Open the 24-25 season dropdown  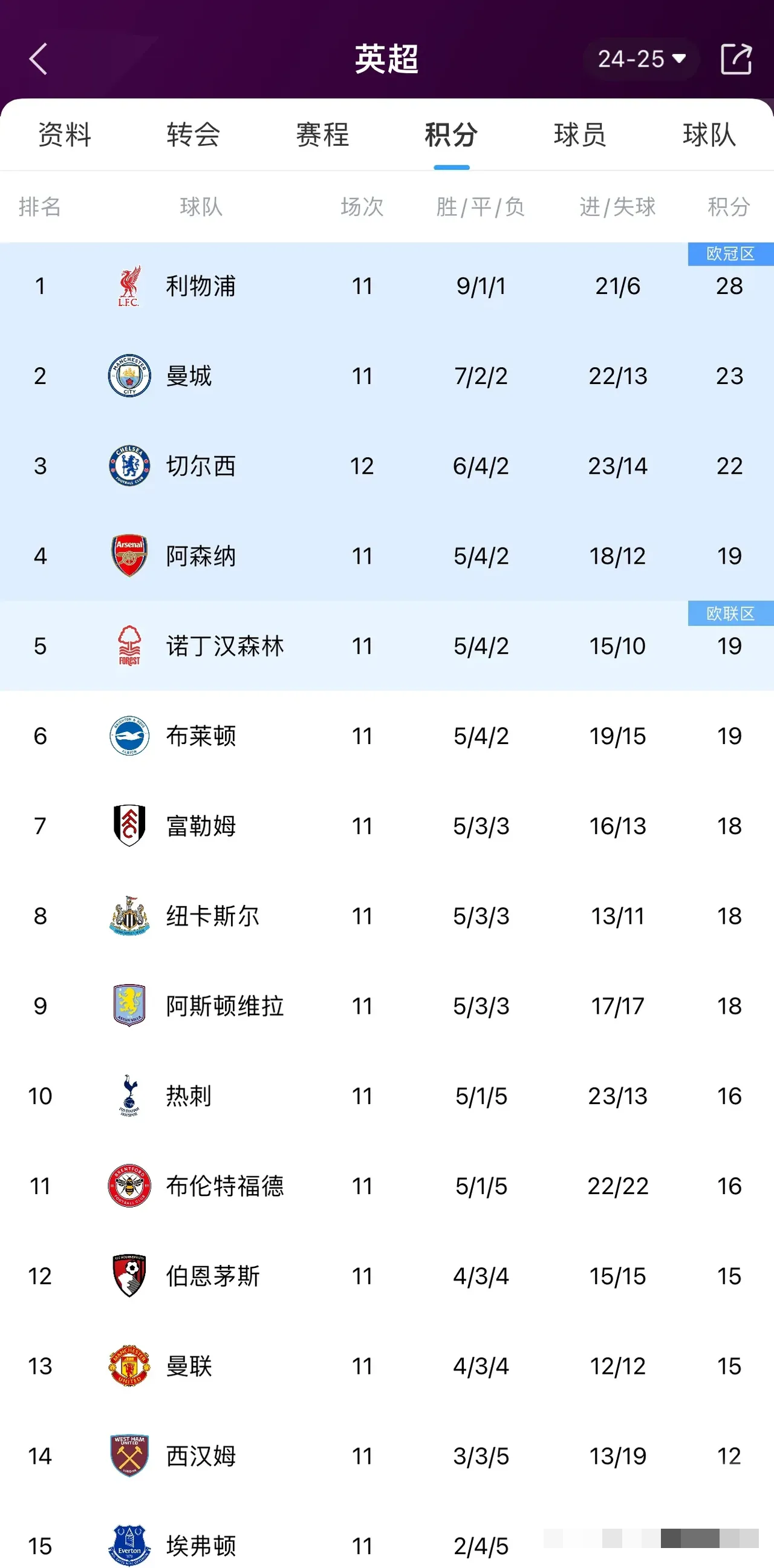[641, 59]
